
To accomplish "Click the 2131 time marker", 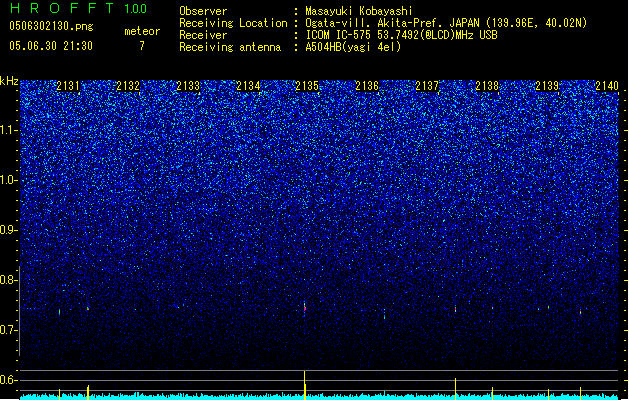I will (x=68, y=86).
